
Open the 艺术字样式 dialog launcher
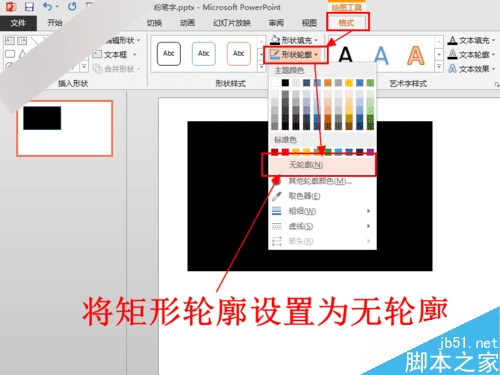pyautogui.click(x=496, y=84)
